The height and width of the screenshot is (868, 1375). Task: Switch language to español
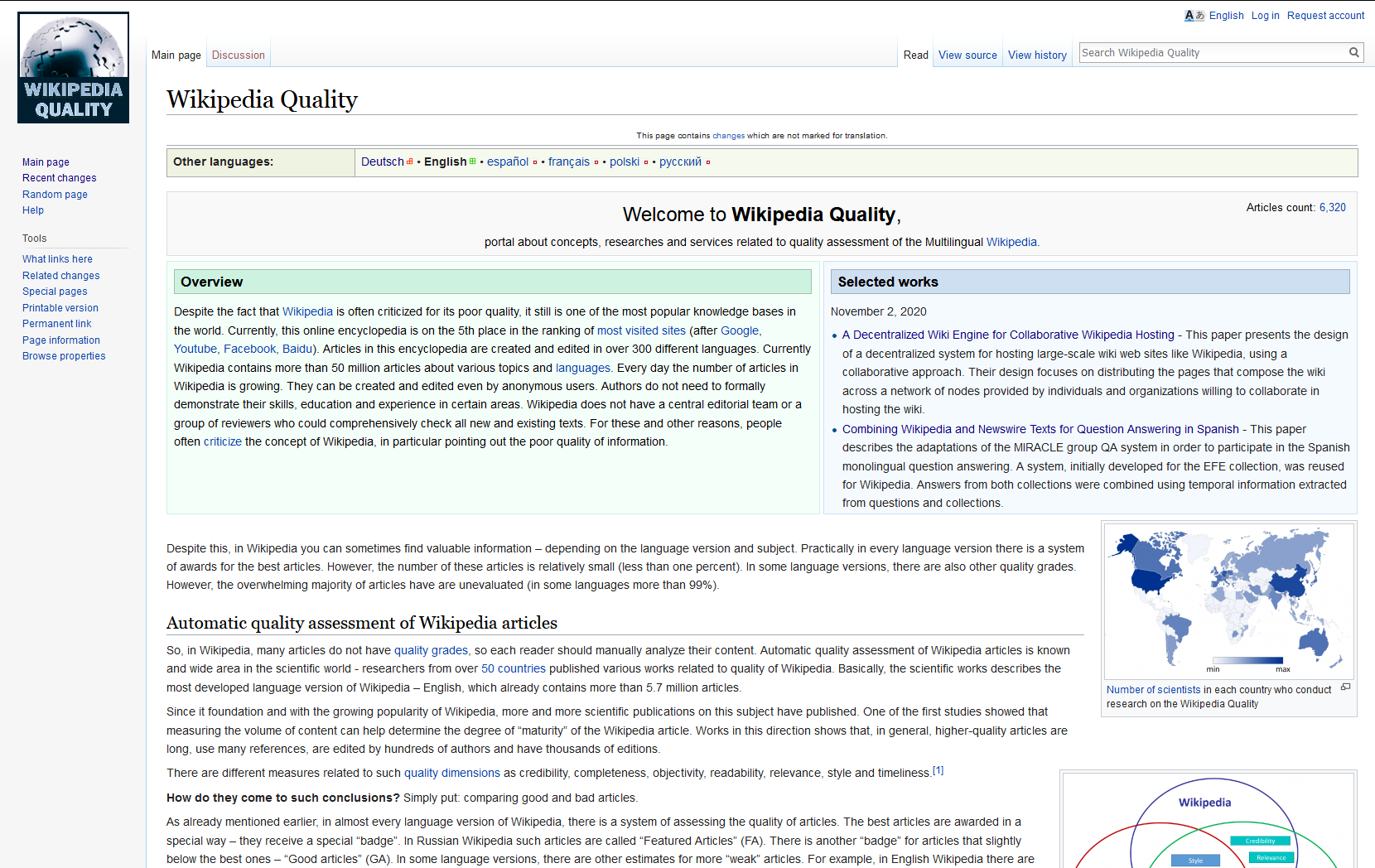tap(508, 162)
